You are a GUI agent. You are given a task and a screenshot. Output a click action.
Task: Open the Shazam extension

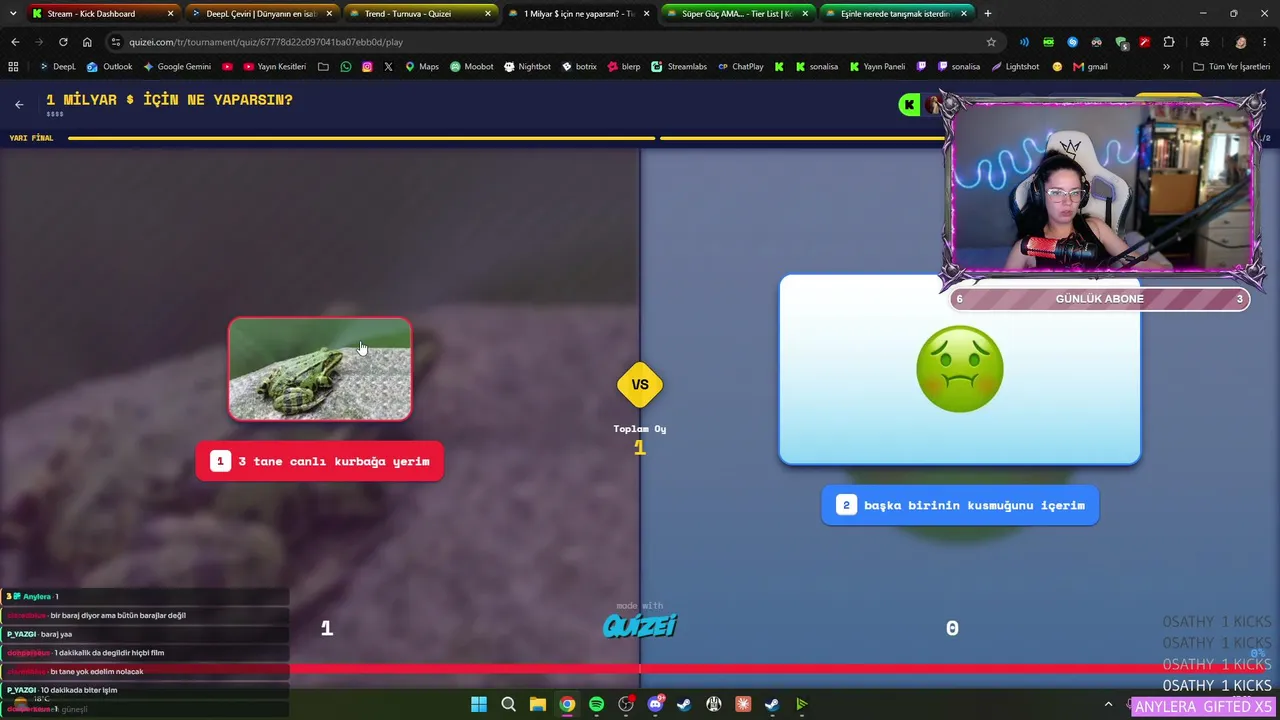click(x=1072, y=42)
